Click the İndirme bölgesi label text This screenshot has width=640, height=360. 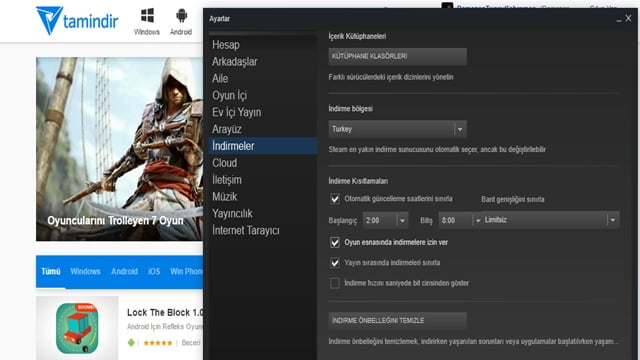pos(351,109)
